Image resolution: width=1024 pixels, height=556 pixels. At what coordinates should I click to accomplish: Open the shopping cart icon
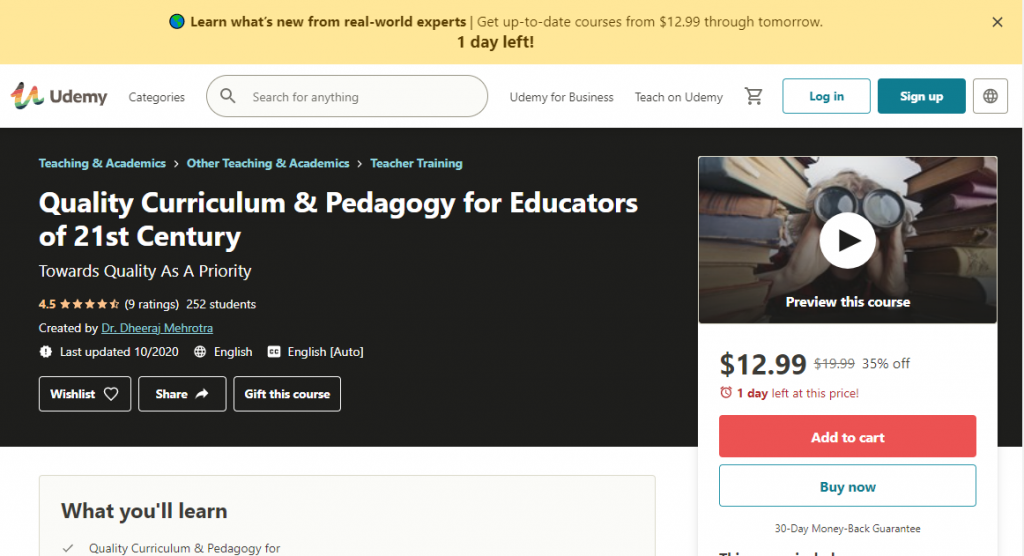(754, 96)
